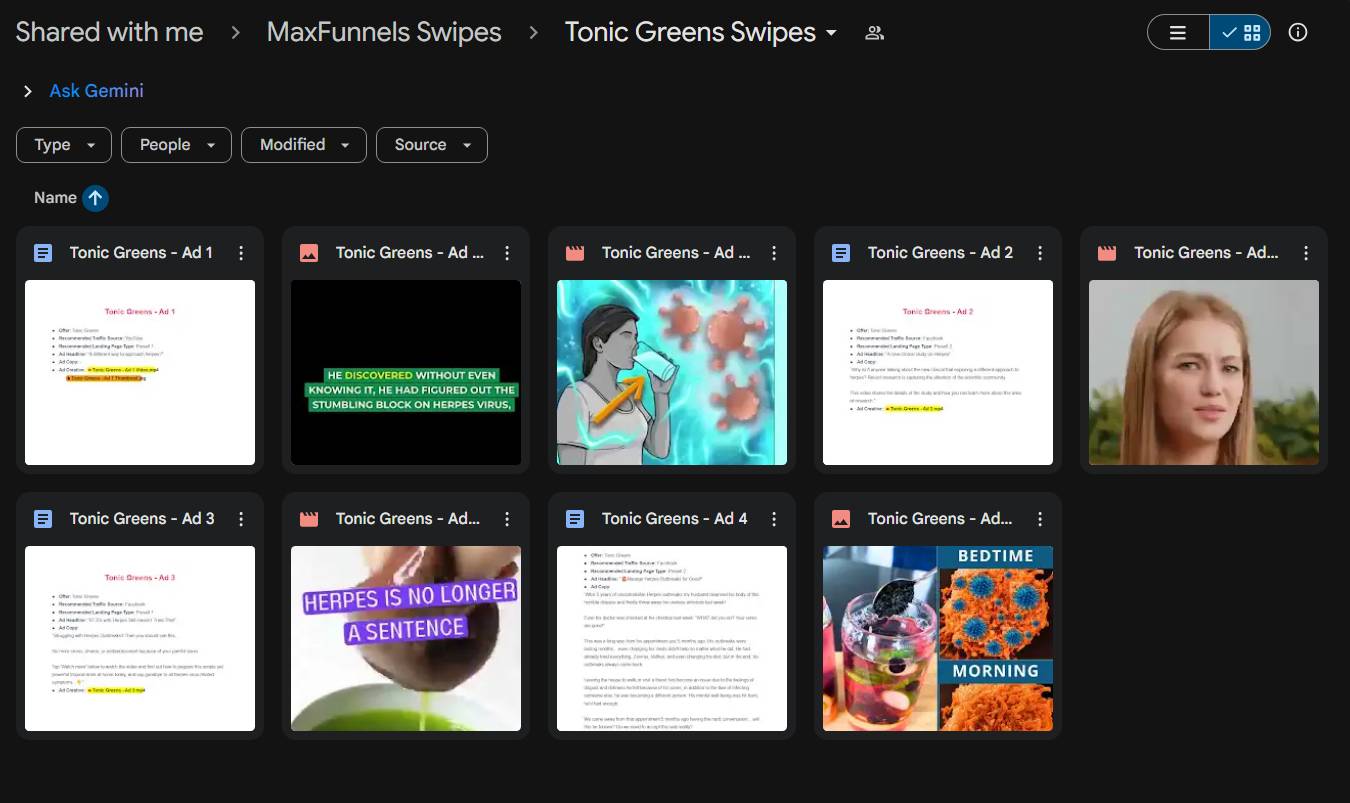Select the grid layout view toggle
The height and width of the screenshot is (803, 1350).
pyautogui.click(x=1240, y=33)
